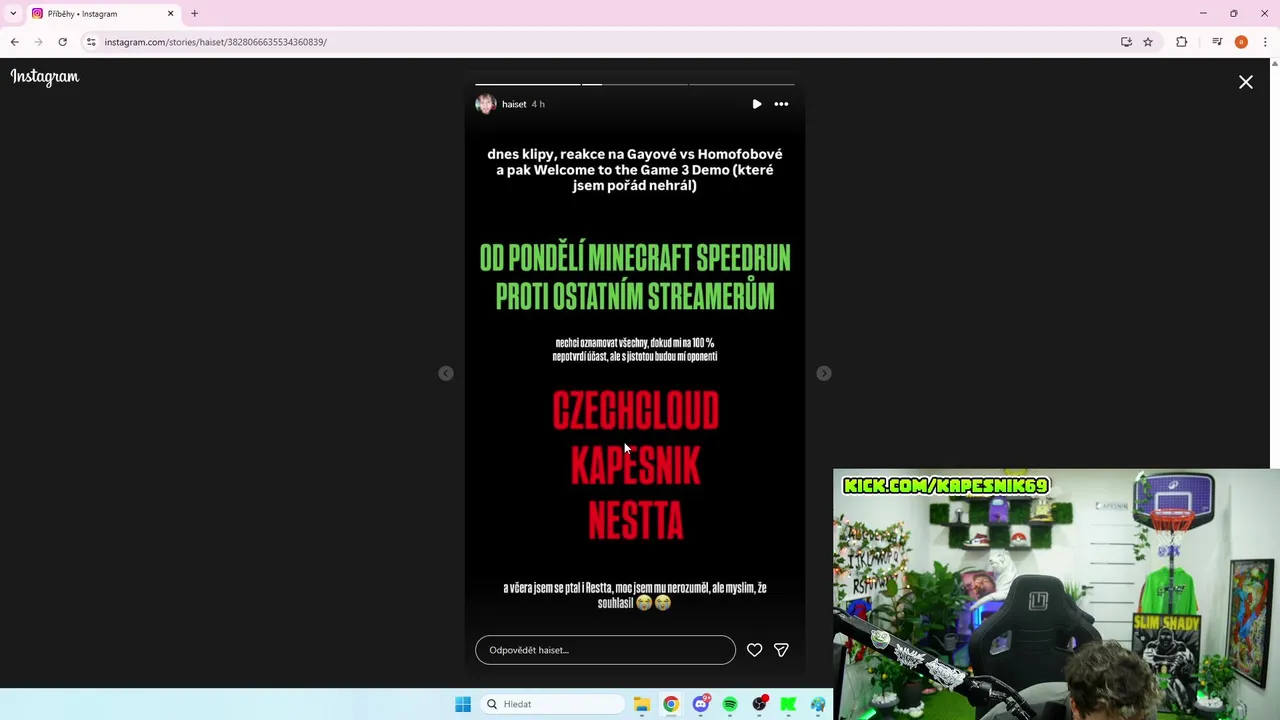Open Spotify from taskbar
The width and height of the screenshot is (1280, 720).
pyautogui.click(x=730, y=704)
